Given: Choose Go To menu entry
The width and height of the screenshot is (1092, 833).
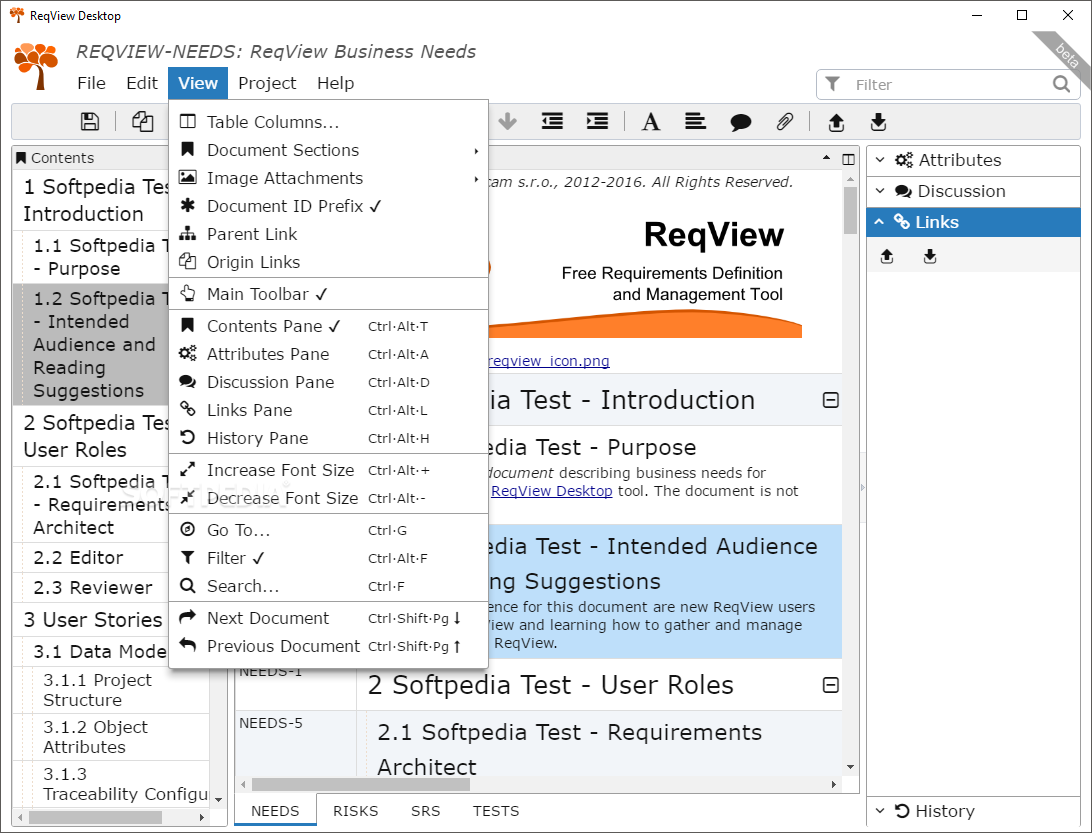Looking at the screenshot, I should click(x=328, y=530).
